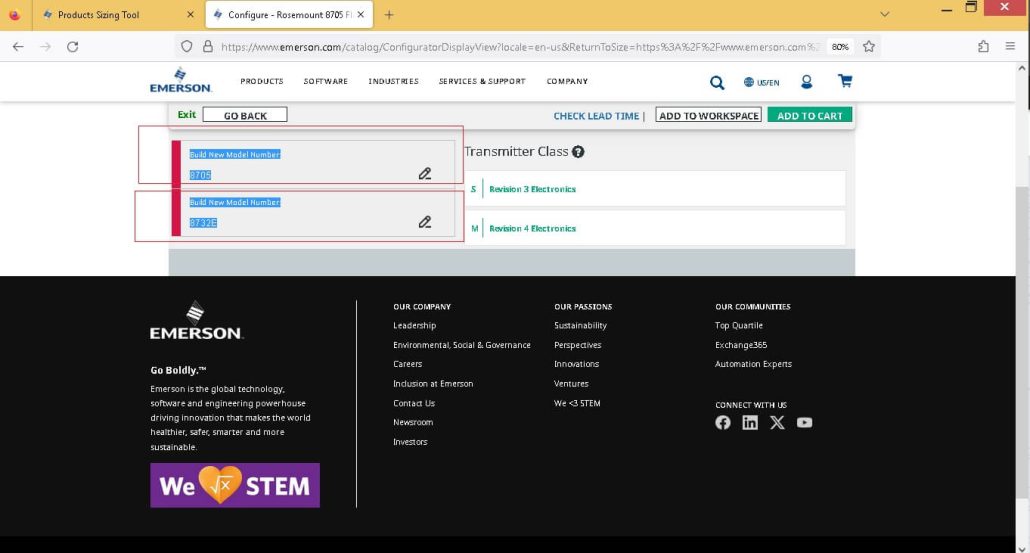The image size is (1030, 553).
Task: Open the Automation Experts link
Action: 753,364
